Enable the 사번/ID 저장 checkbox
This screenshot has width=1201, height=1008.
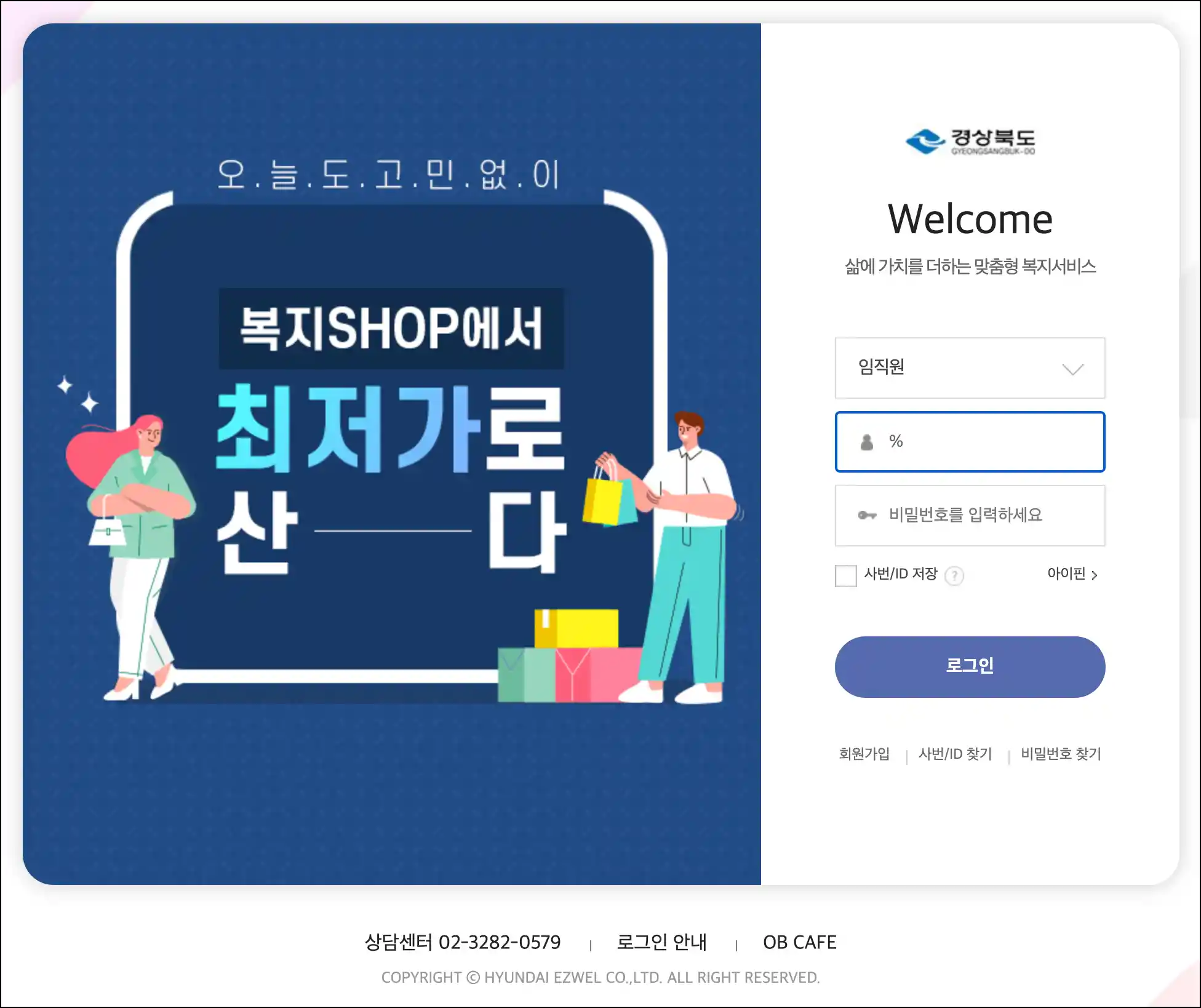(x=845, y=575)
